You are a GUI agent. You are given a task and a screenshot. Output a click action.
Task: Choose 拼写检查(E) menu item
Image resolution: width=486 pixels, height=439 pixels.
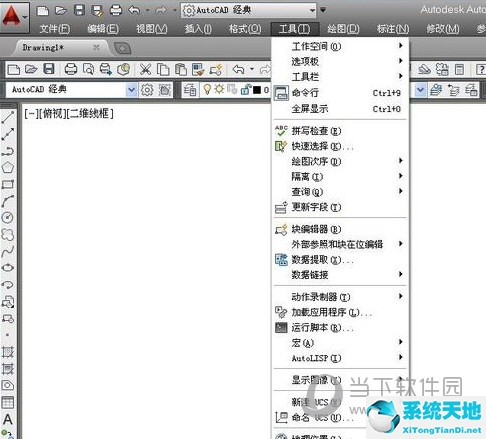[x=340, y=131]
